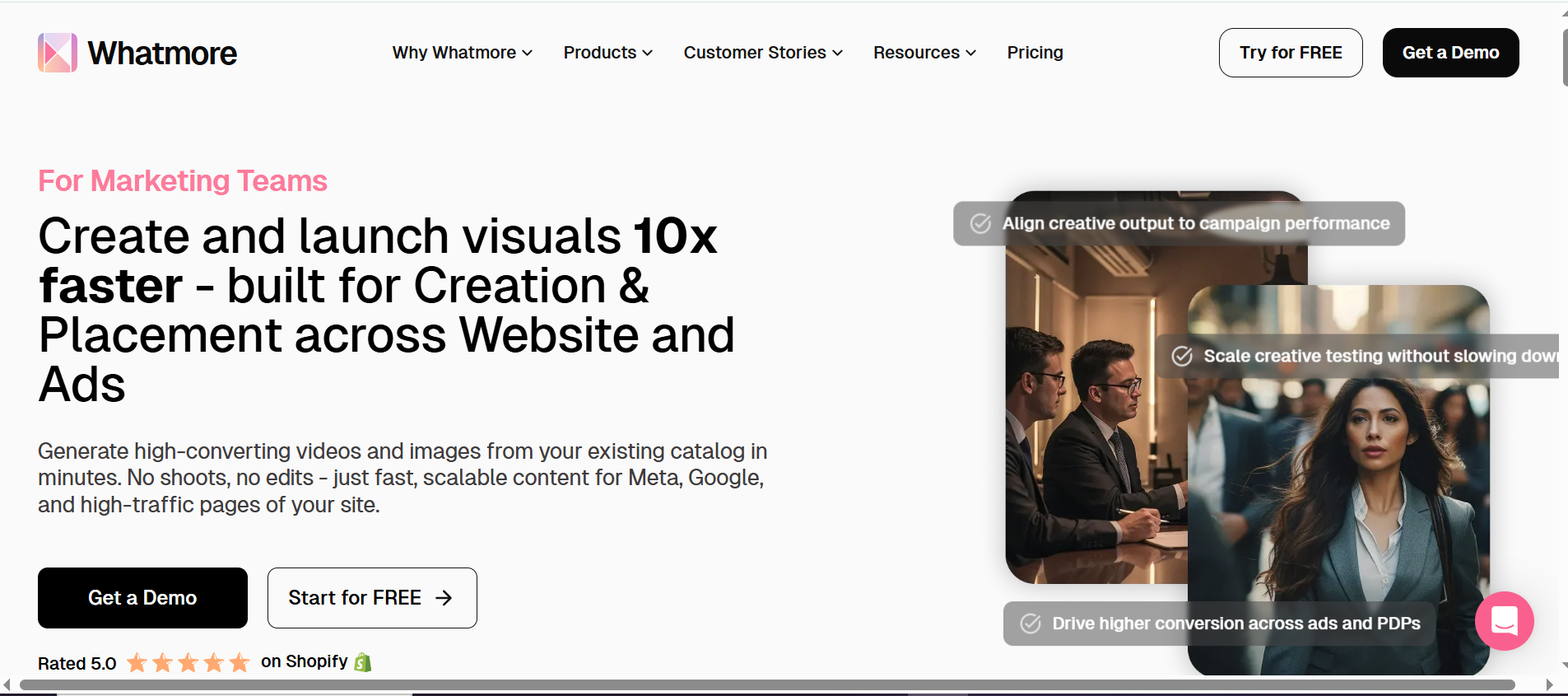Click checkmark icon beside Scale creative testing
The width and height of the screenshot is (1568, 696).
coord(1182,356)
